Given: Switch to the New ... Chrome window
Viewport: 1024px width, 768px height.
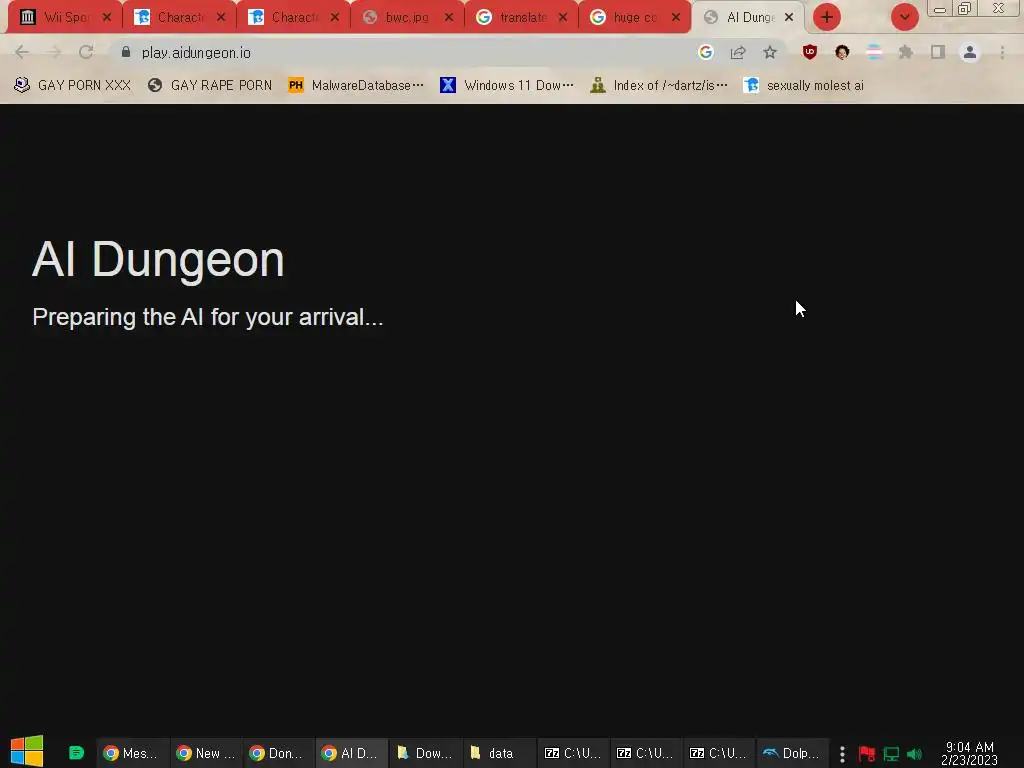Looking at the screenshot, I should click(x=205, y=753).
